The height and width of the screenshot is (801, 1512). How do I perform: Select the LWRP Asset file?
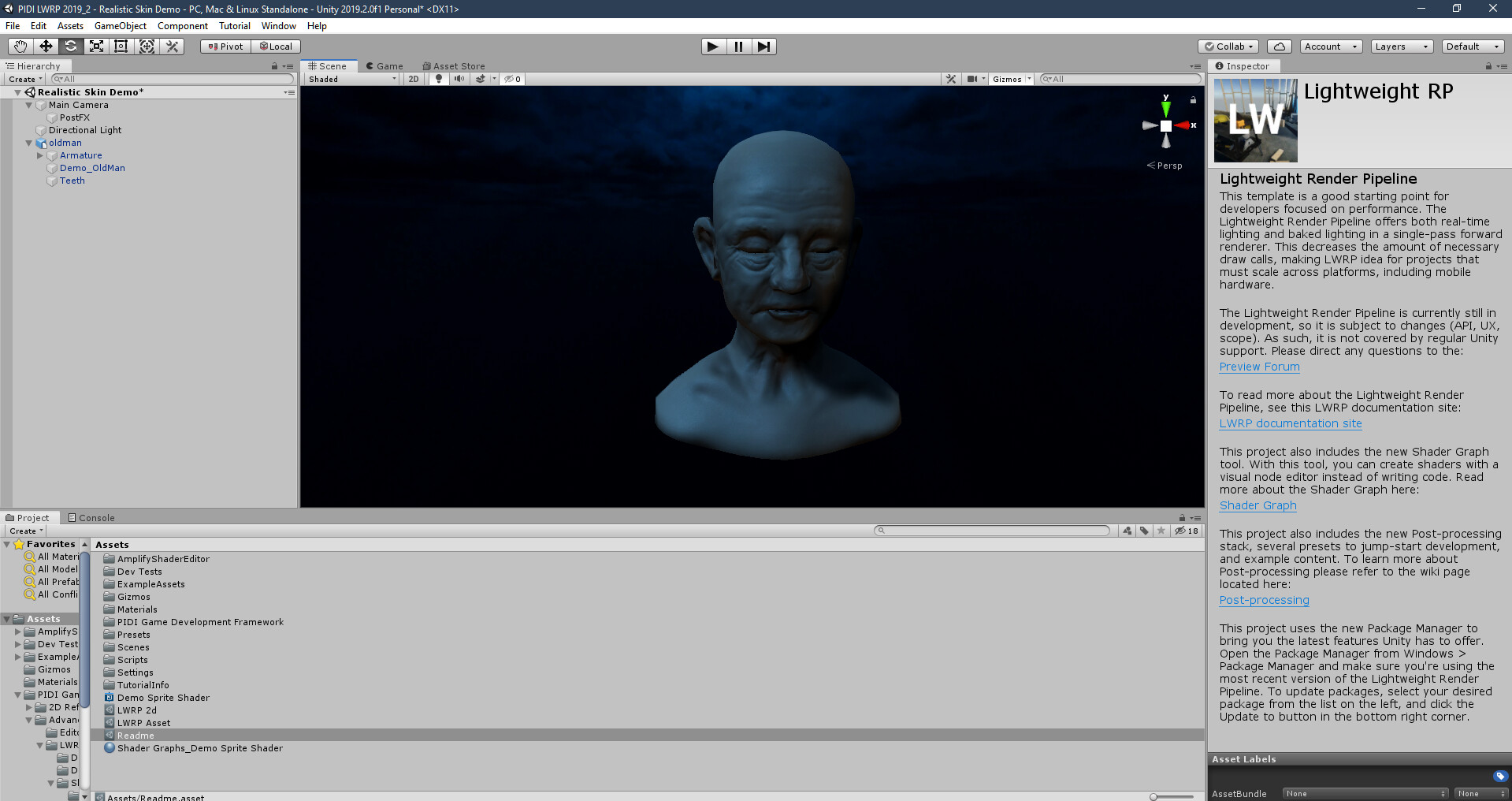[143, 723]
